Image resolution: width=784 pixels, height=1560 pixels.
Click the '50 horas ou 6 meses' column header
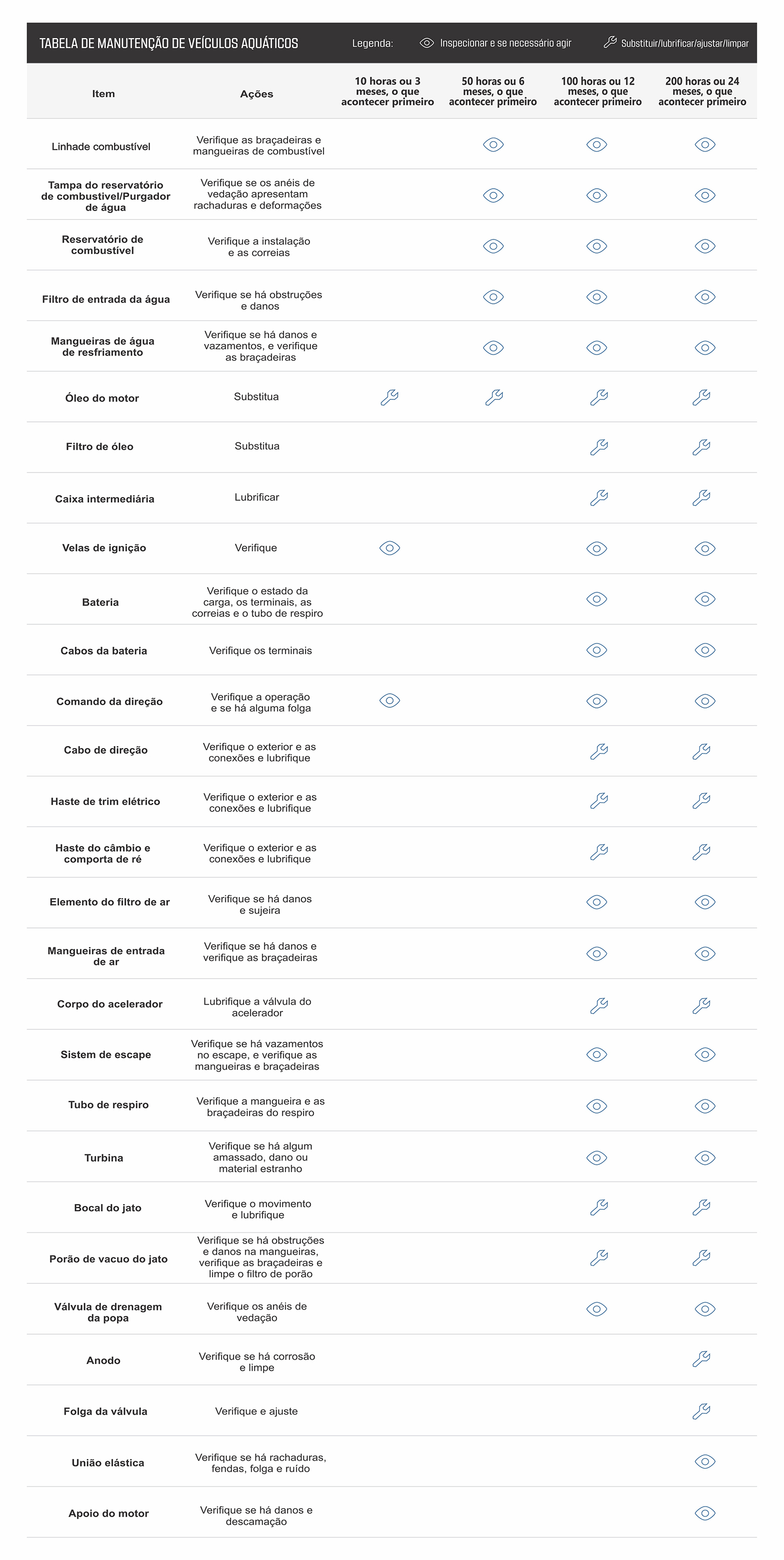pos(493,91)
